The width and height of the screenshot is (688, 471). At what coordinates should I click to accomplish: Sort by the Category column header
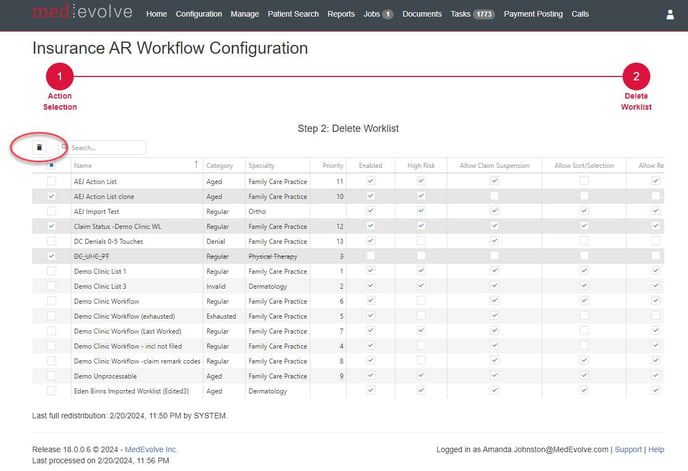[x=219, y=165]
